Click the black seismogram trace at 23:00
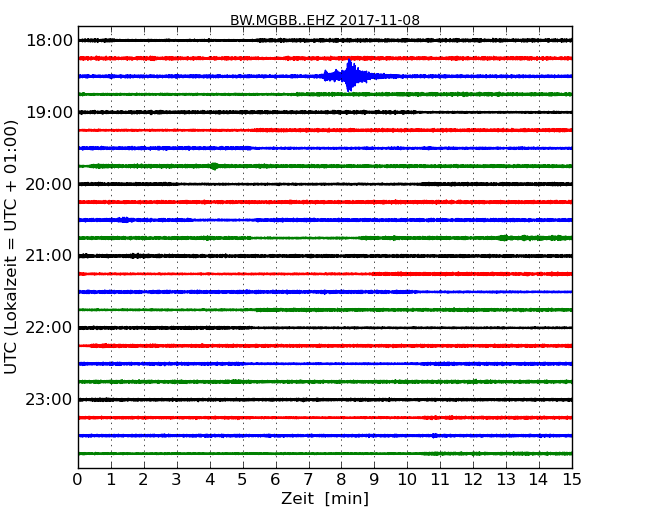 325,400
